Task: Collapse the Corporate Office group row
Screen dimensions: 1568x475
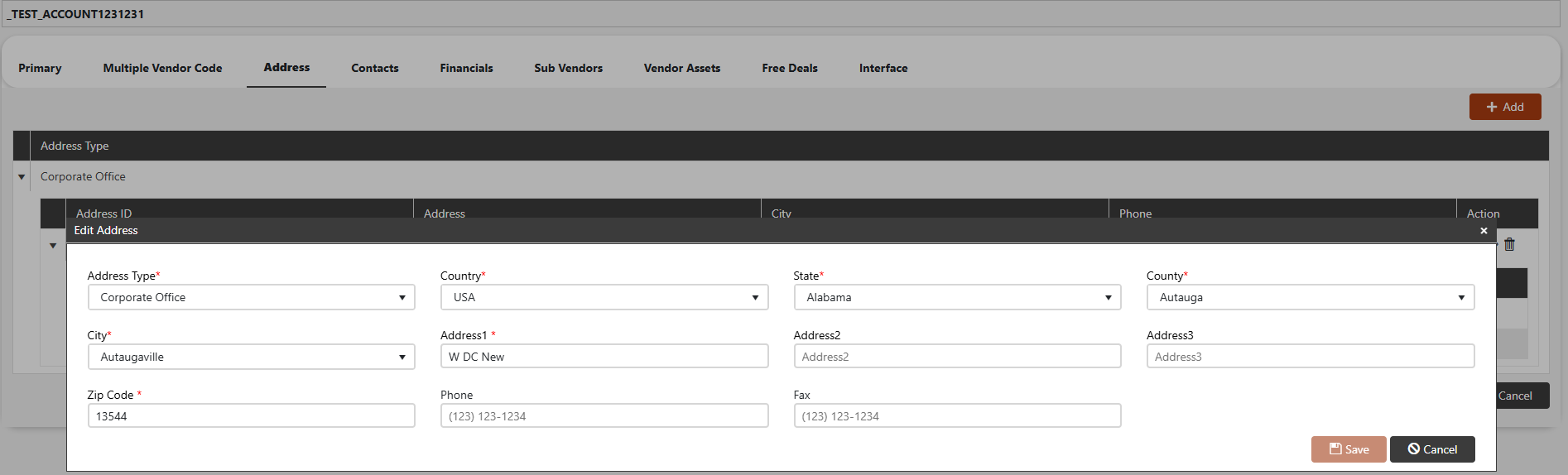Action: pos(22,177)
